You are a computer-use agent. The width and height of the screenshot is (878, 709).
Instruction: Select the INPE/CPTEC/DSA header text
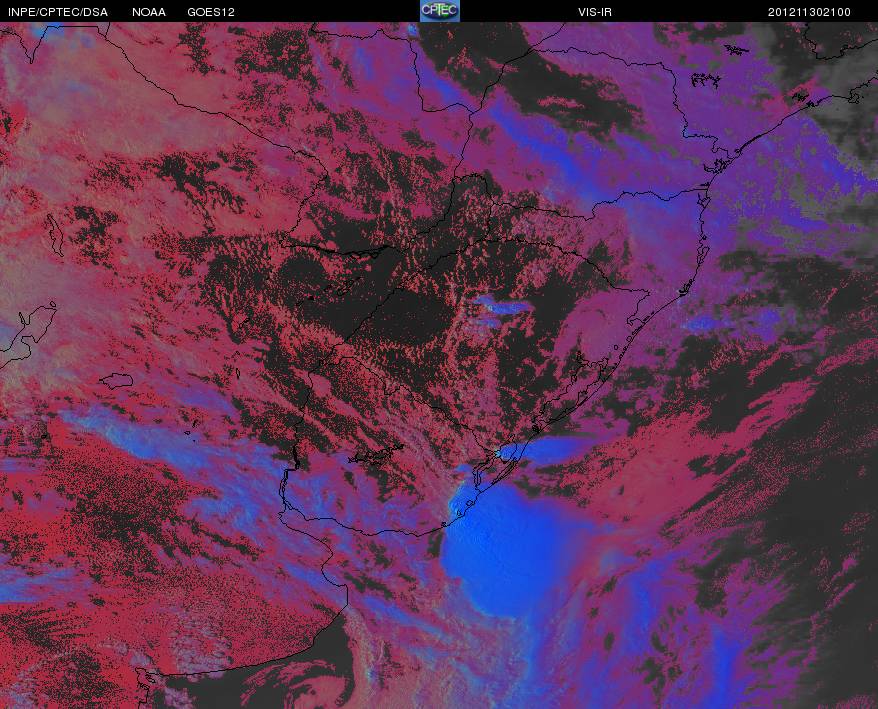coord(58,12)
